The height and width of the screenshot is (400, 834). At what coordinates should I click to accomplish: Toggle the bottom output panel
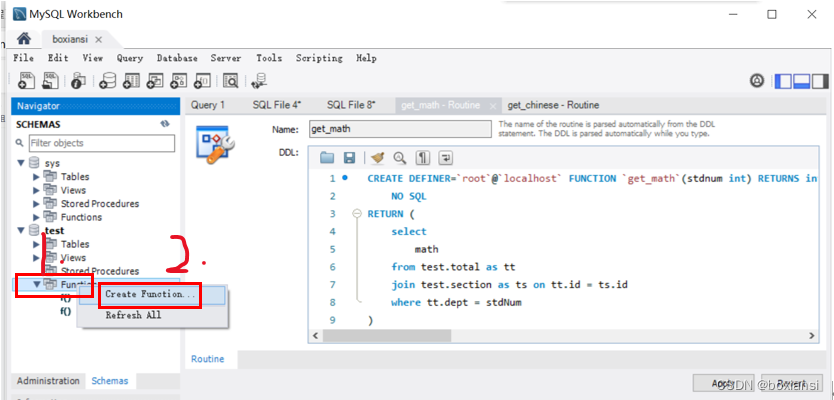802,81
